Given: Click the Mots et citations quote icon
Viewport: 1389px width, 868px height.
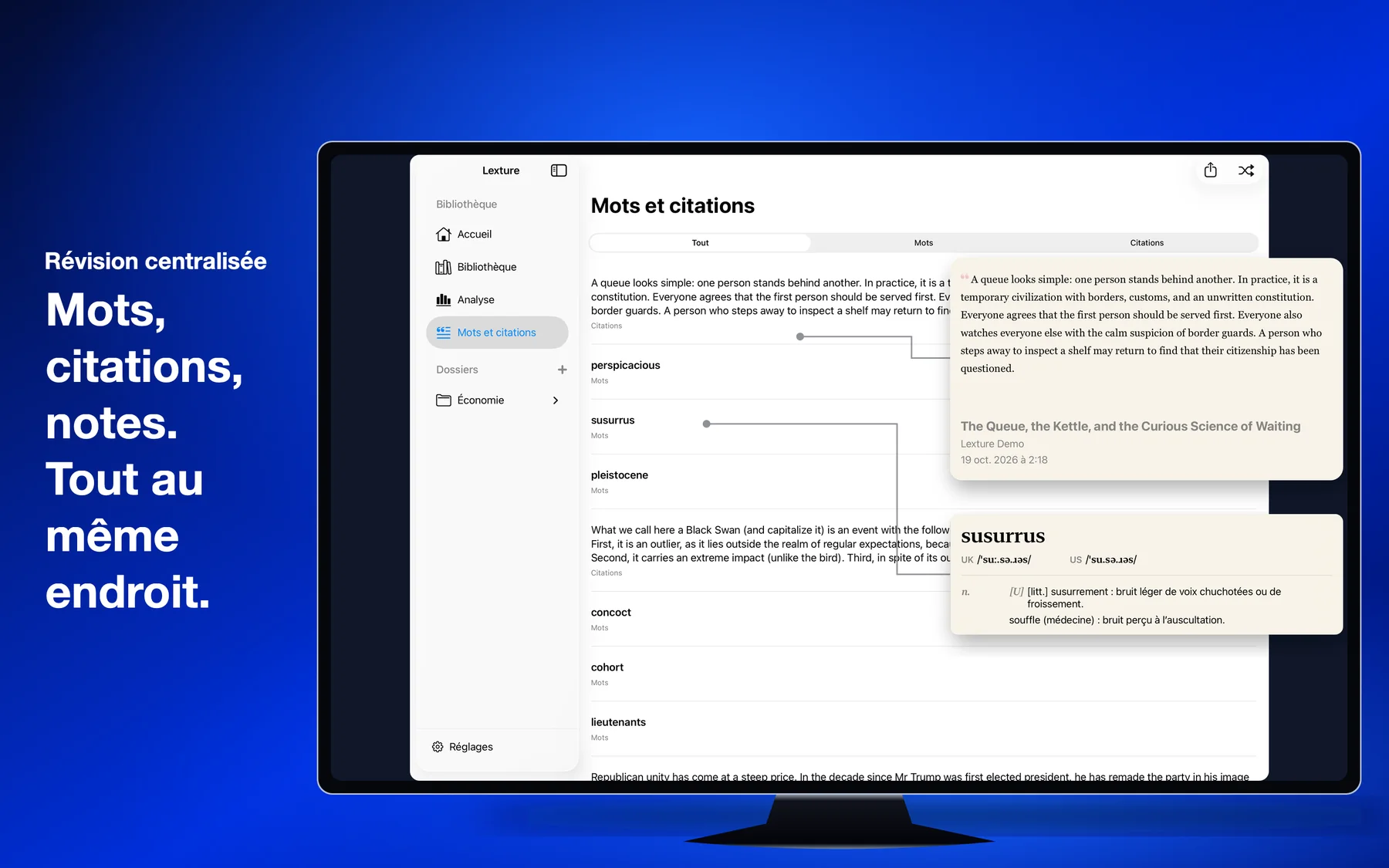Looking at the screenshot, I should click(x=443, y=333).
